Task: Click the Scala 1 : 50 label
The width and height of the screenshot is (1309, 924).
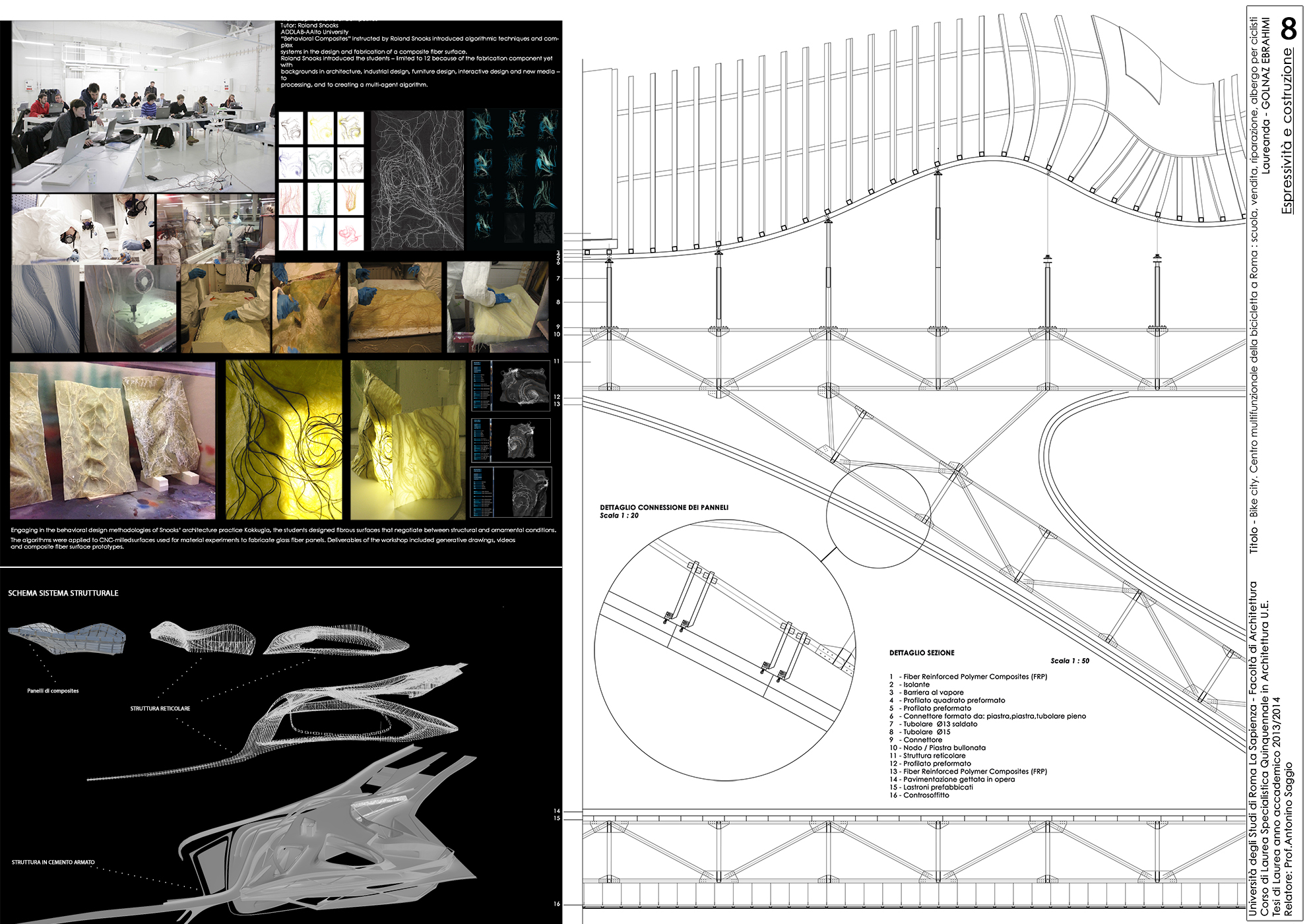Action: tap(1070, 661)
